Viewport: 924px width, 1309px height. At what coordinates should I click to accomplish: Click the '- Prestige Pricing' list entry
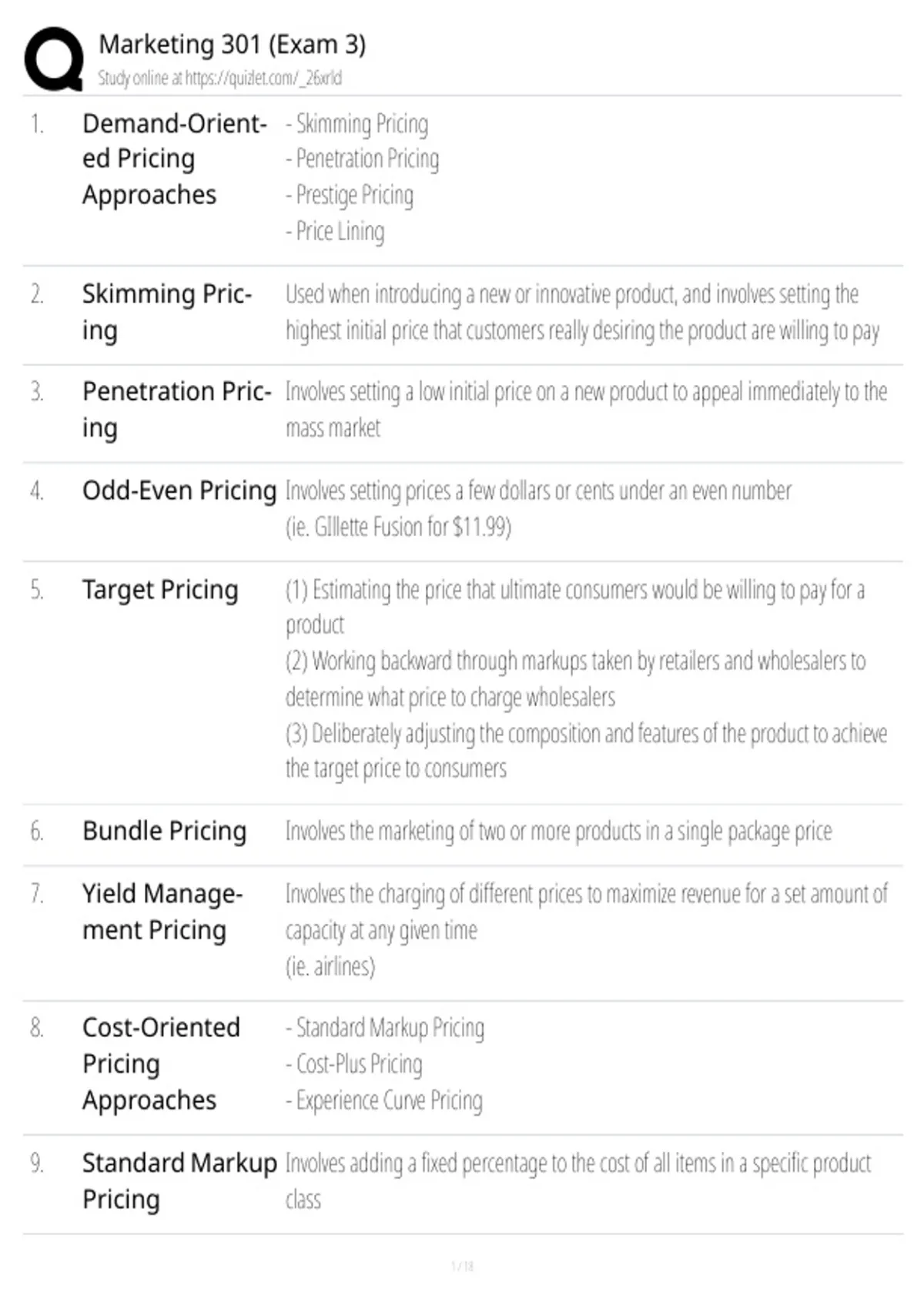[350, 195]
